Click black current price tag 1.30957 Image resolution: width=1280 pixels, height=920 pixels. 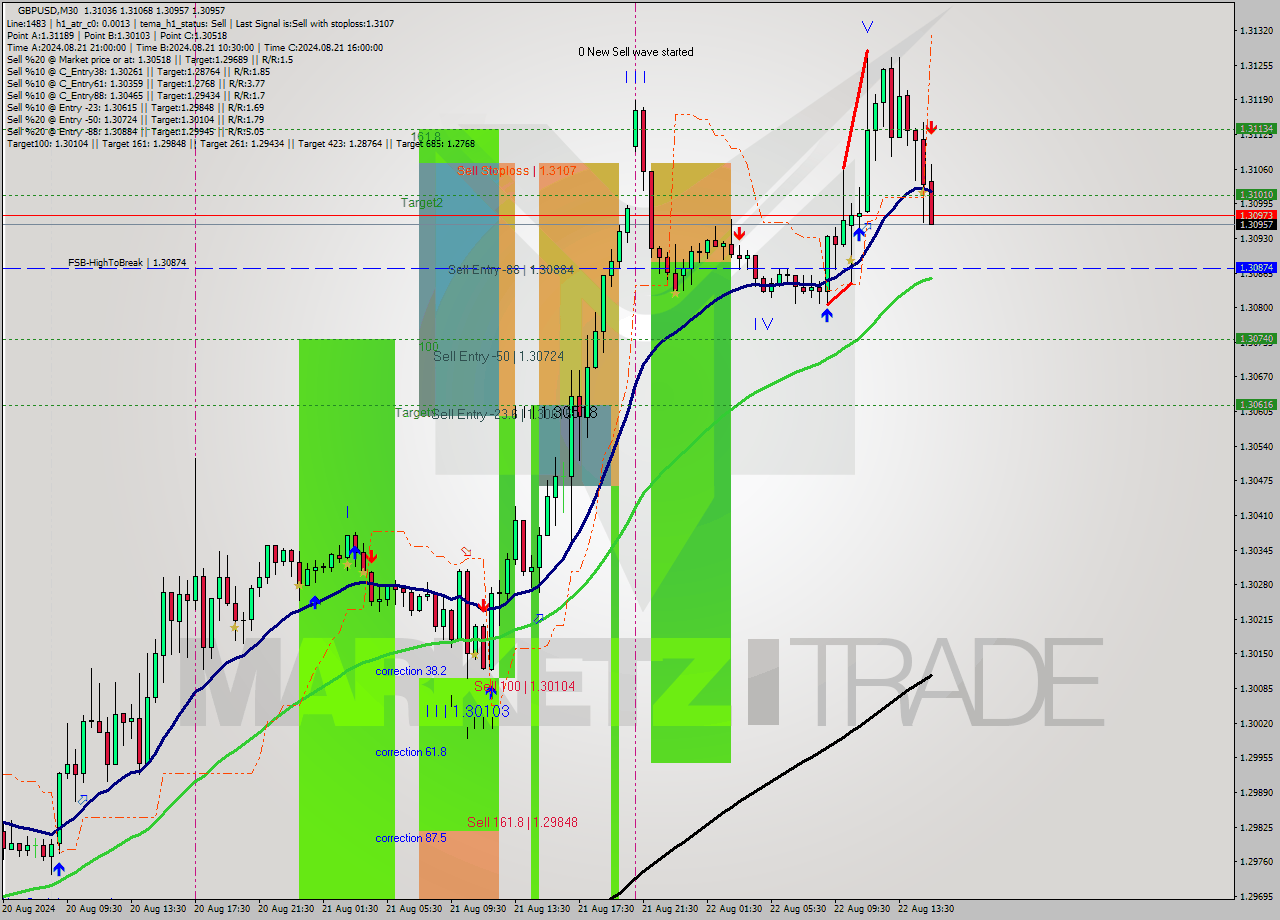tap(1256, 225)
